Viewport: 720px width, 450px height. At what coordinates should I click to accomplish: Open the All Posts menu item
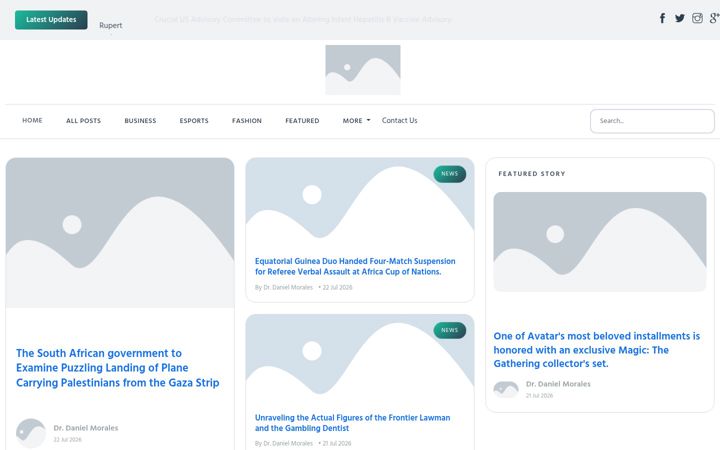tap(84, 121)
